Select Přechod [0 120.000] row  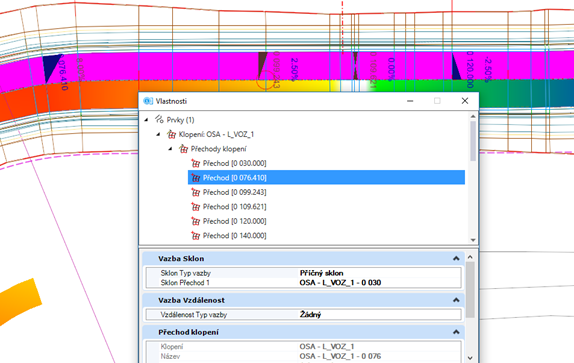coord(234,221)
